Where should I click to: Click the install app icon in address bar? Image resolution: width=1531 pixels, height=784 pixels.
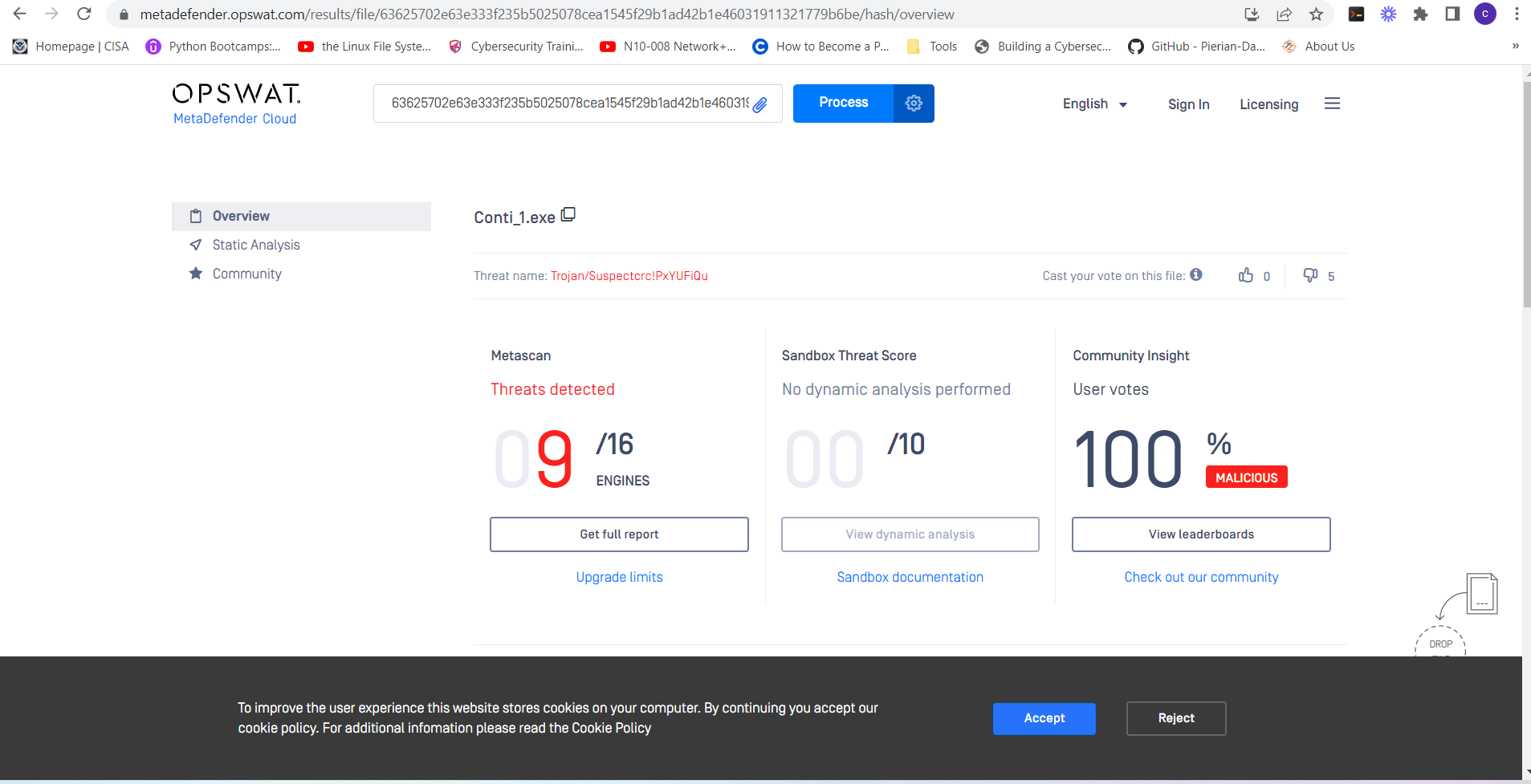click(x=1252, y=14)
